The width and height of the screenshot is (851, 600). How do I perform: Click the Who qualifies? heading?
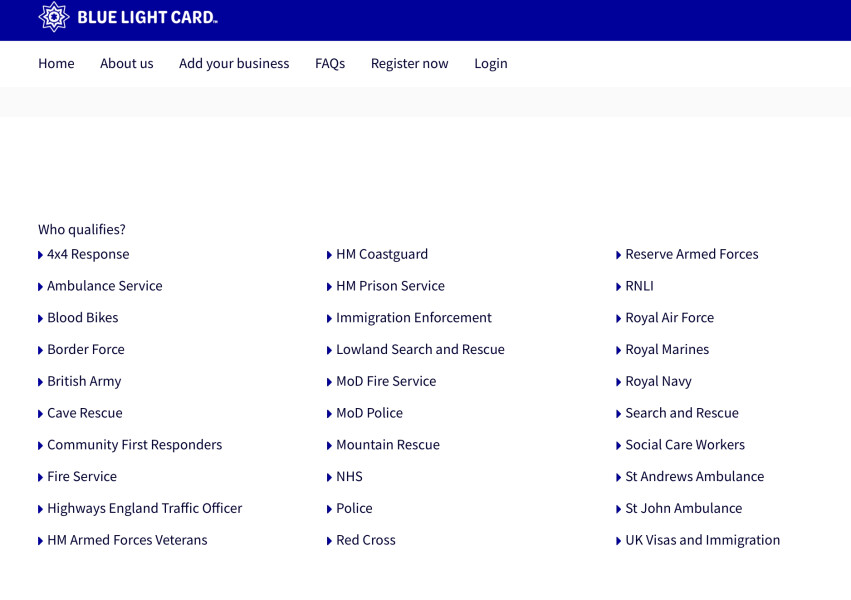click(81, 230)
